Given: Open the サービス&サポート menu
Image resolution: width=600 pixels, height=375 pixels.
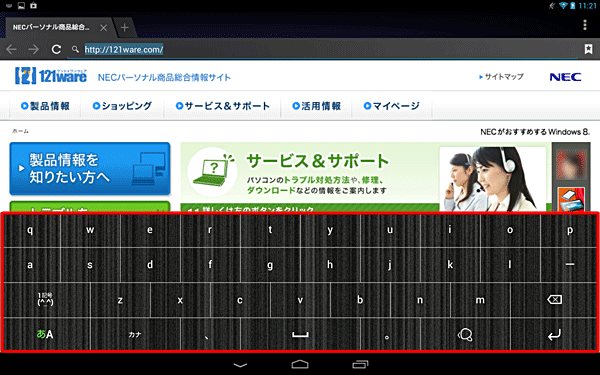Looking at the screenshot, I should [x=223, y=106].
